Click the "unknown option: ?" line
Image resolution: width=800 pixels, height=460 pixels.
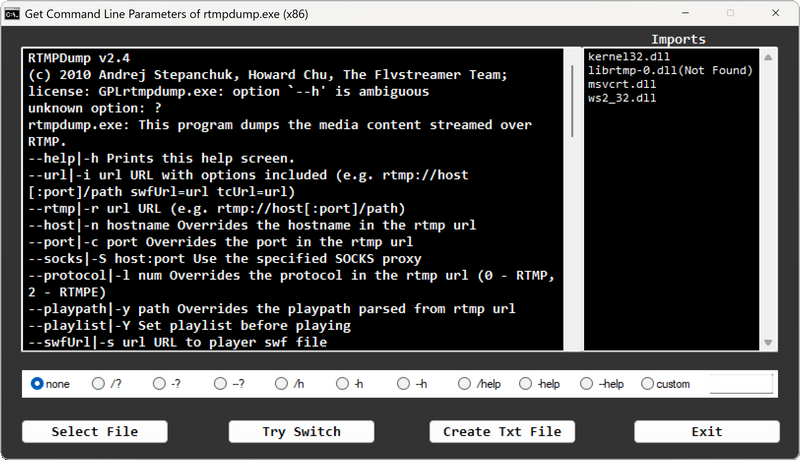(95, 108)
